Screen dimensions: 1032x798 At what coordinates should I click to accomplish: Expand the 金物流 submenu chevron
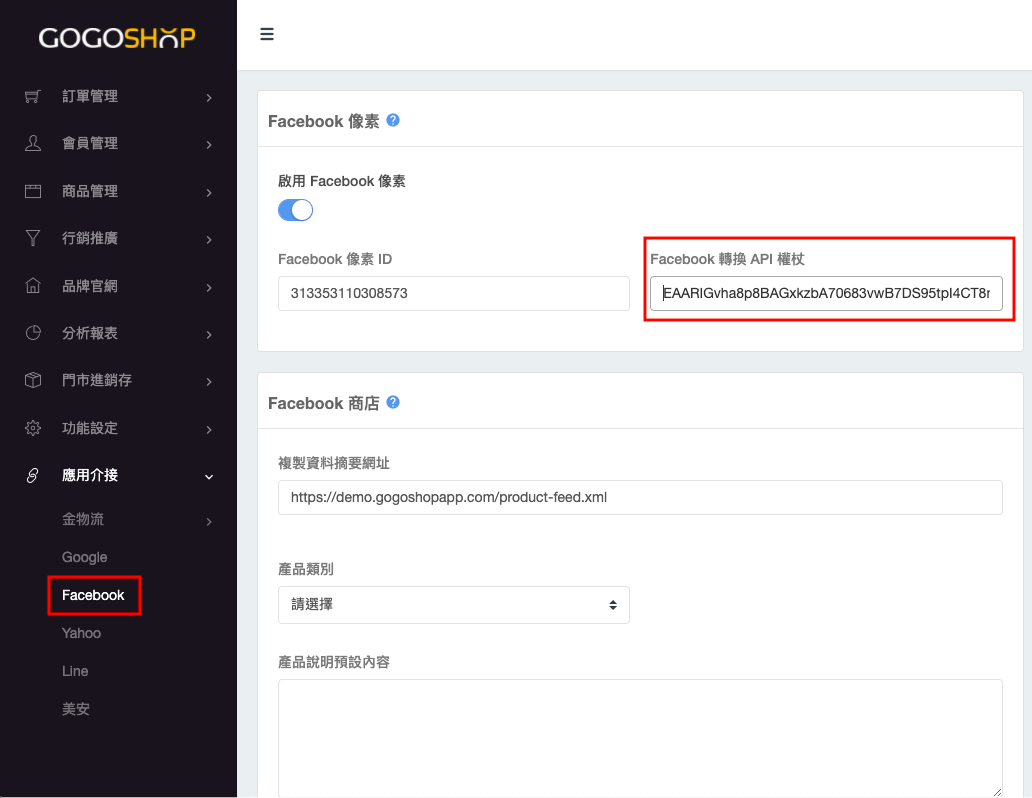tap(209, 521)
